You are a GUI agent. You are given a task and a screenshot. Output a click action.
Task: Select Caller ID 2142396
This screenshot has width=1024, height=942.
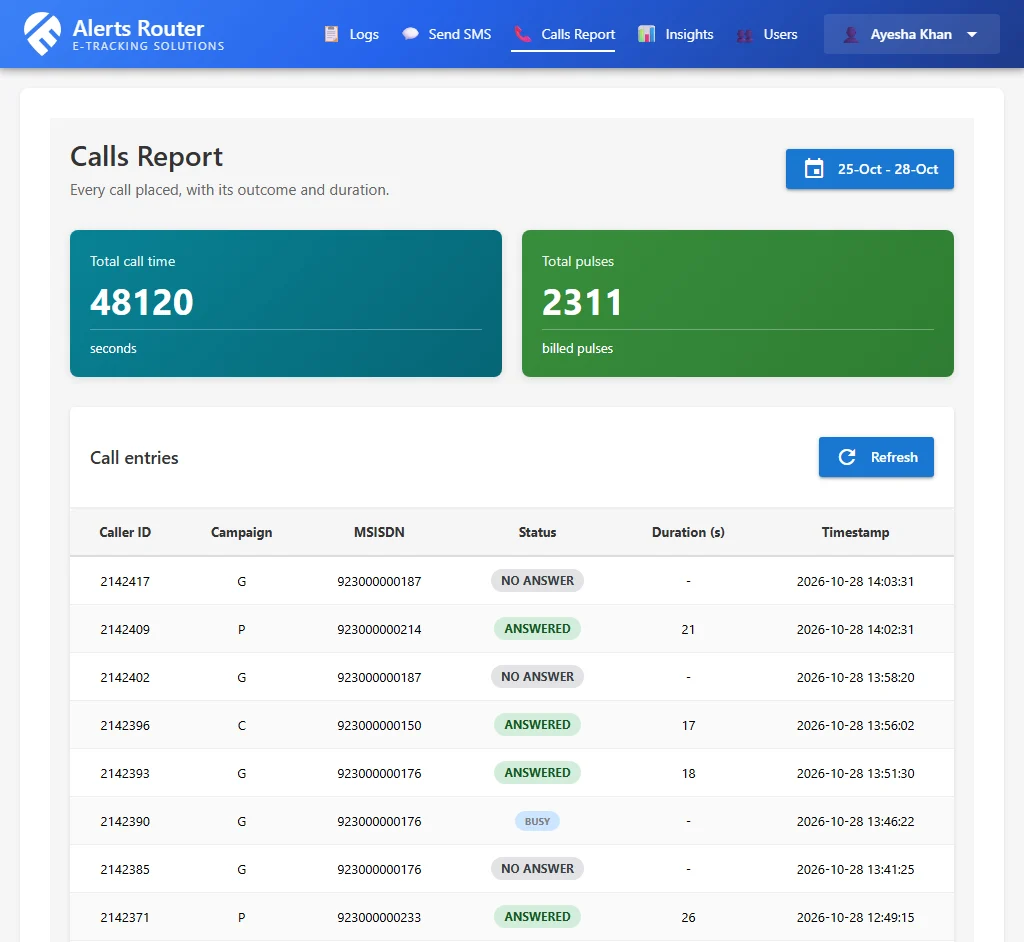[125, 725]
